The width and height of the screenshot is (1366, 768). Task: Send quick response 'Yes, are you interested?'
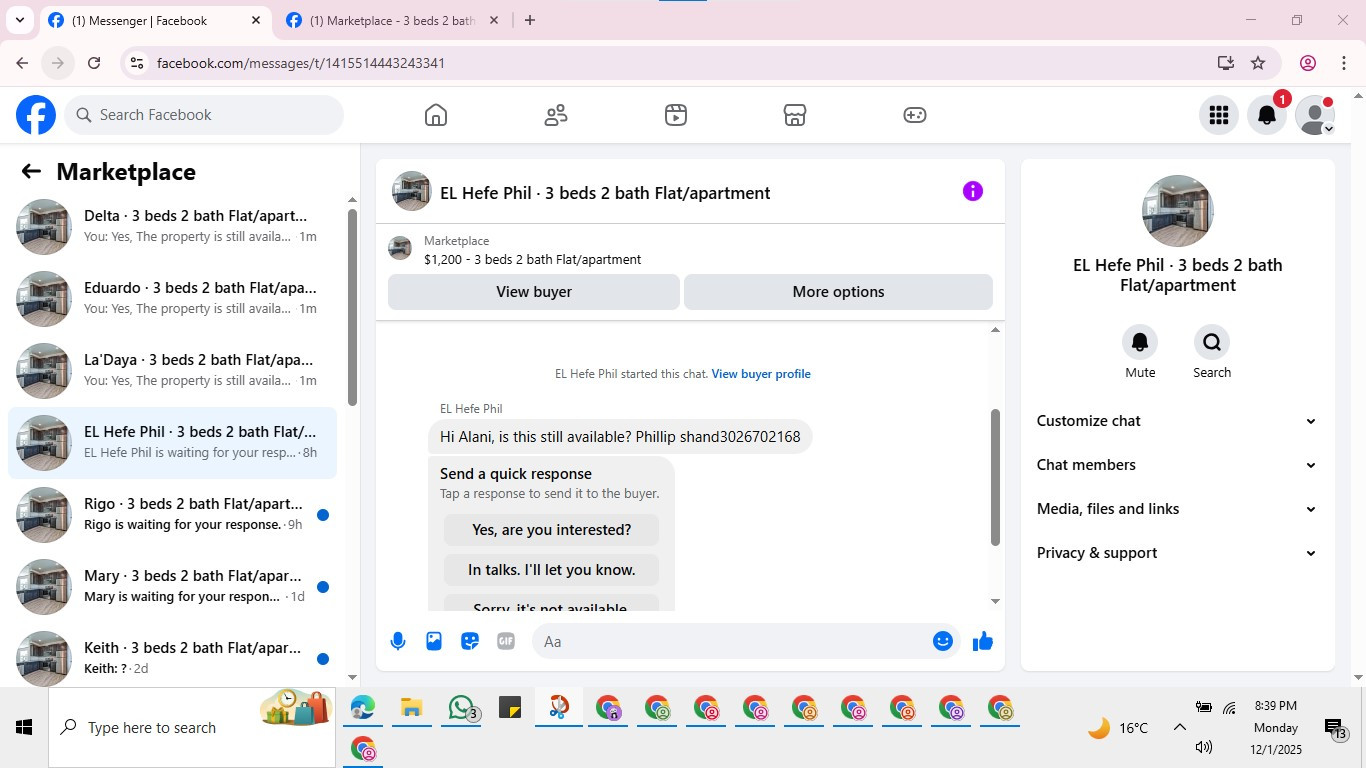pyautogui.click(x=551, y=530)
